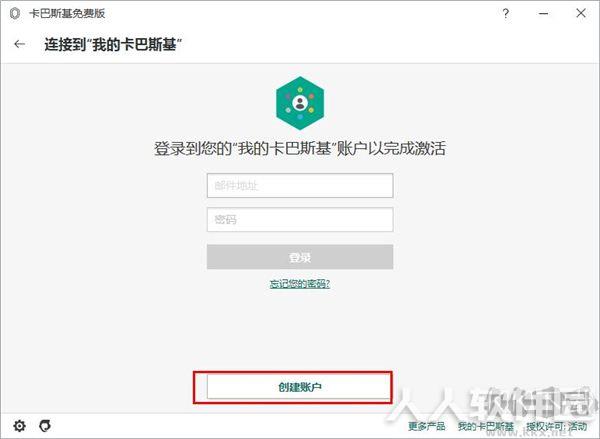Viewport: 600px width, 439px height.
Task: Go back using the left arrow
Action: point(20,44)
